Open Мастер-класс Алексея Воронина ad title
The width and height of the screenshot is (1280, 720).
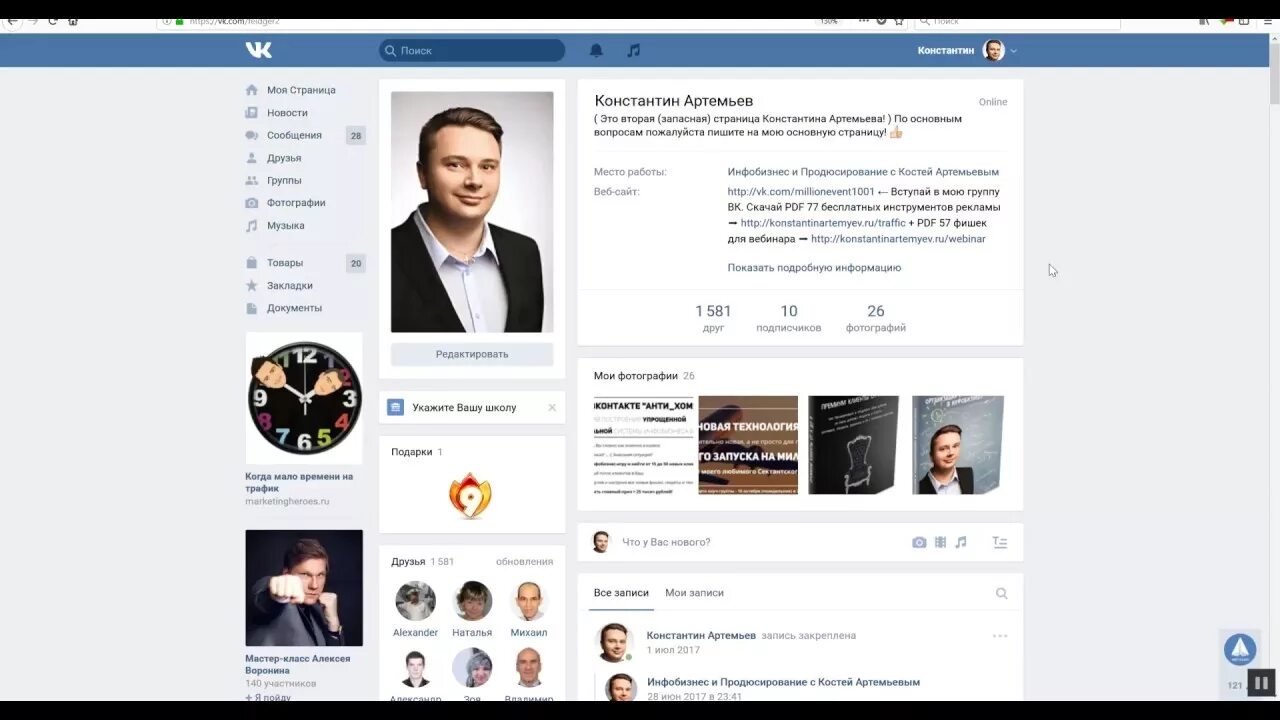point(298,664)
